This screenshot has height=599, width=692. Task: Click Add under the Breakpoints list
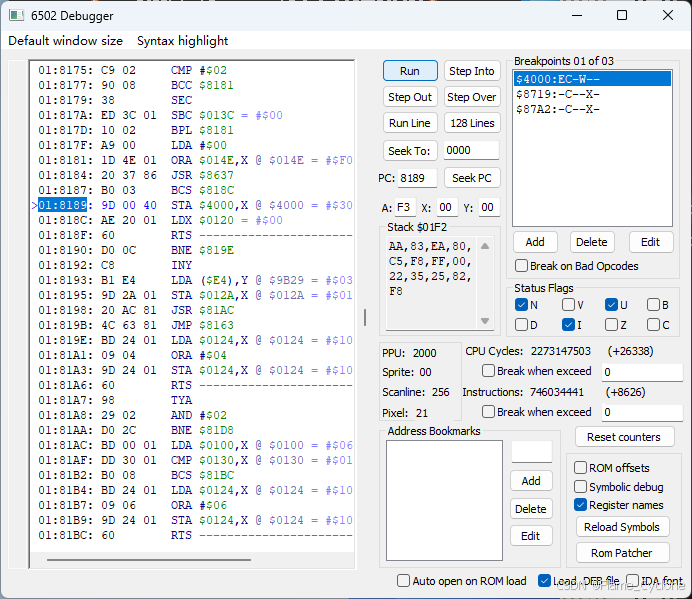point(535,242)
